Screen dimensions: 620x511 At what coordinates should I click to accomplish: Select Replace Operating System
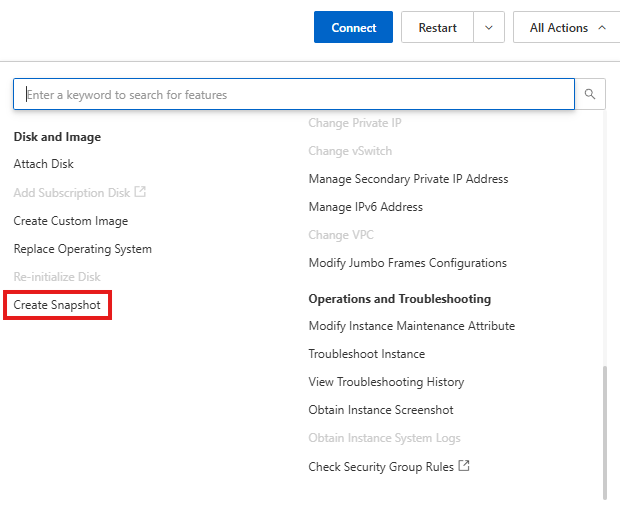pyautogui.click(x=82, y=249)
